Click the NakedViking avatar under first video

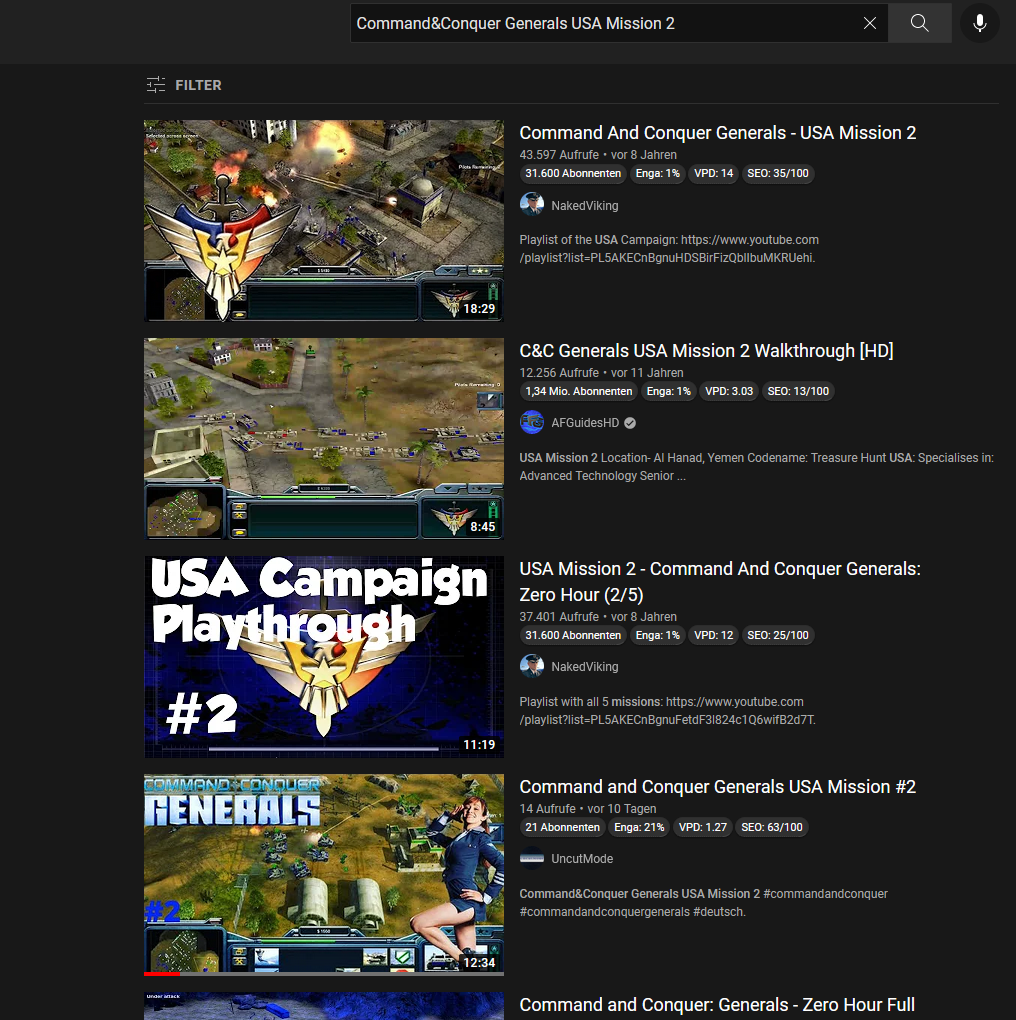[532, 205]
